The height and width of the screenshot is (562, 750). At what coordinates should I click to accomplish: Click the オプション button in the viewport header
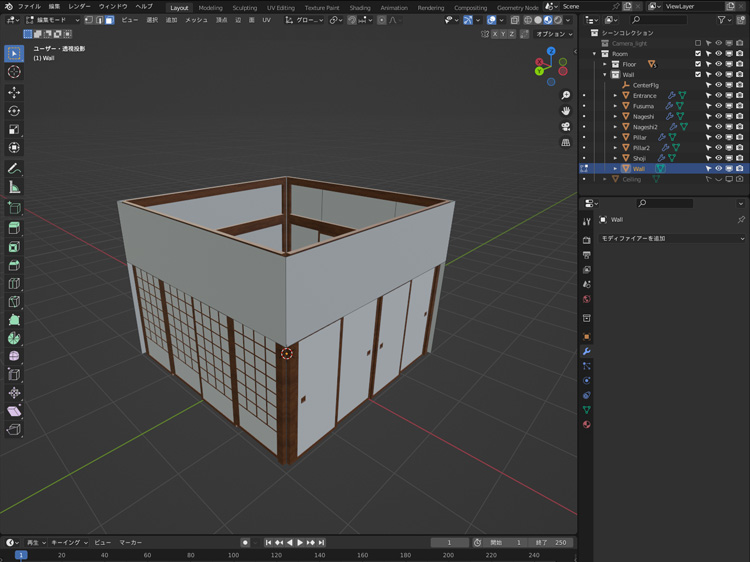click(x=551, y=34)
